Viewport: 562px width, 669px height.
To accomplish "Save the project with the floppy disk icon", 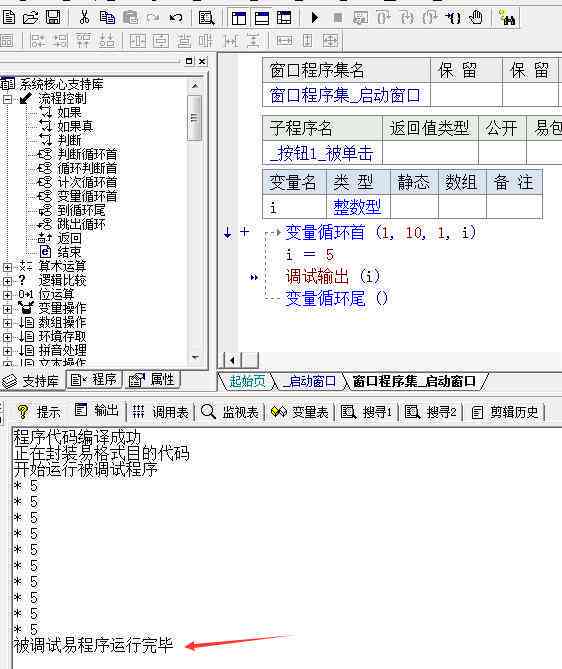I will click(53, 17).
